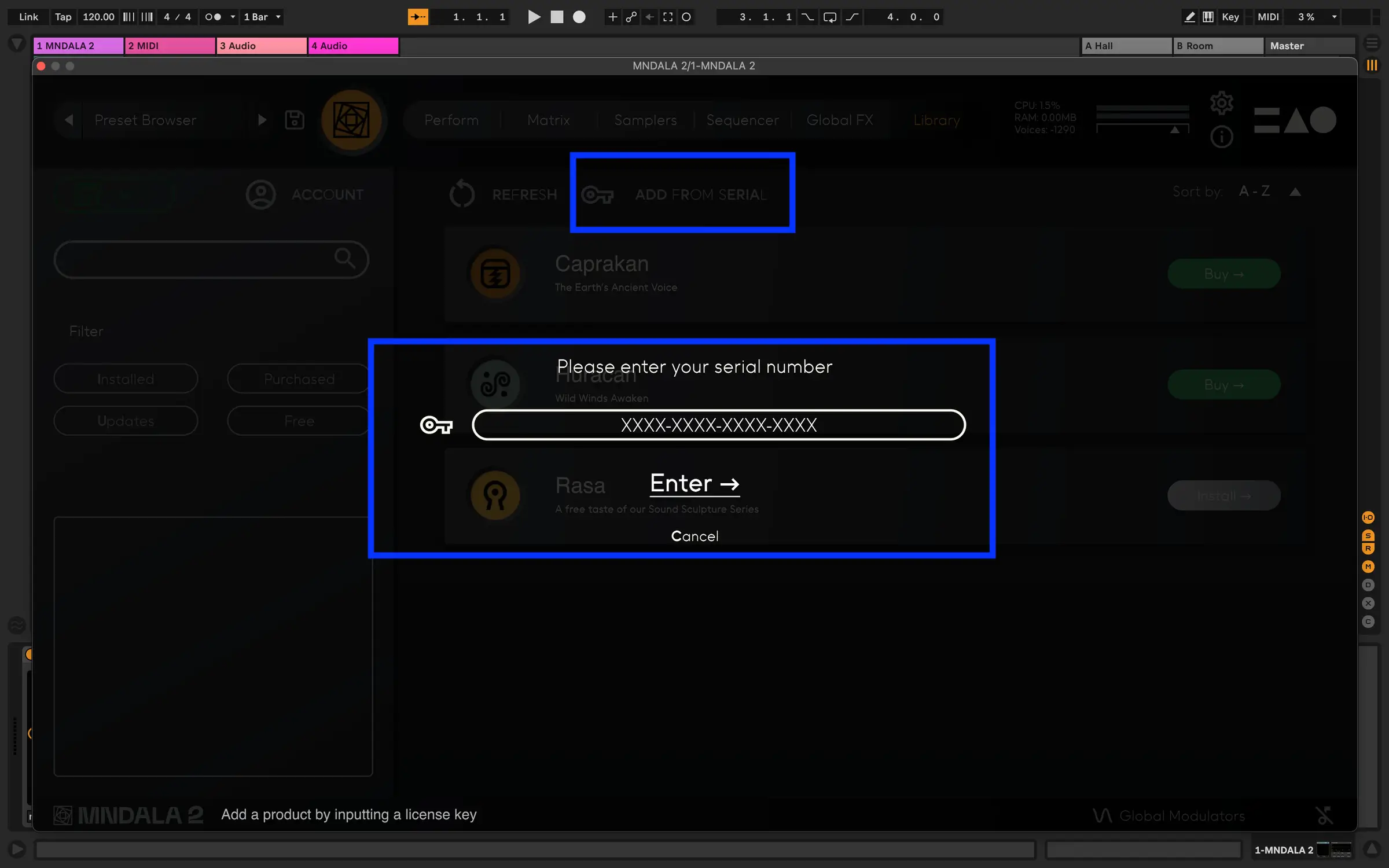
Task: Toggle MIDI Arrangement Overdub plus icon
Action: click(612, 17)
